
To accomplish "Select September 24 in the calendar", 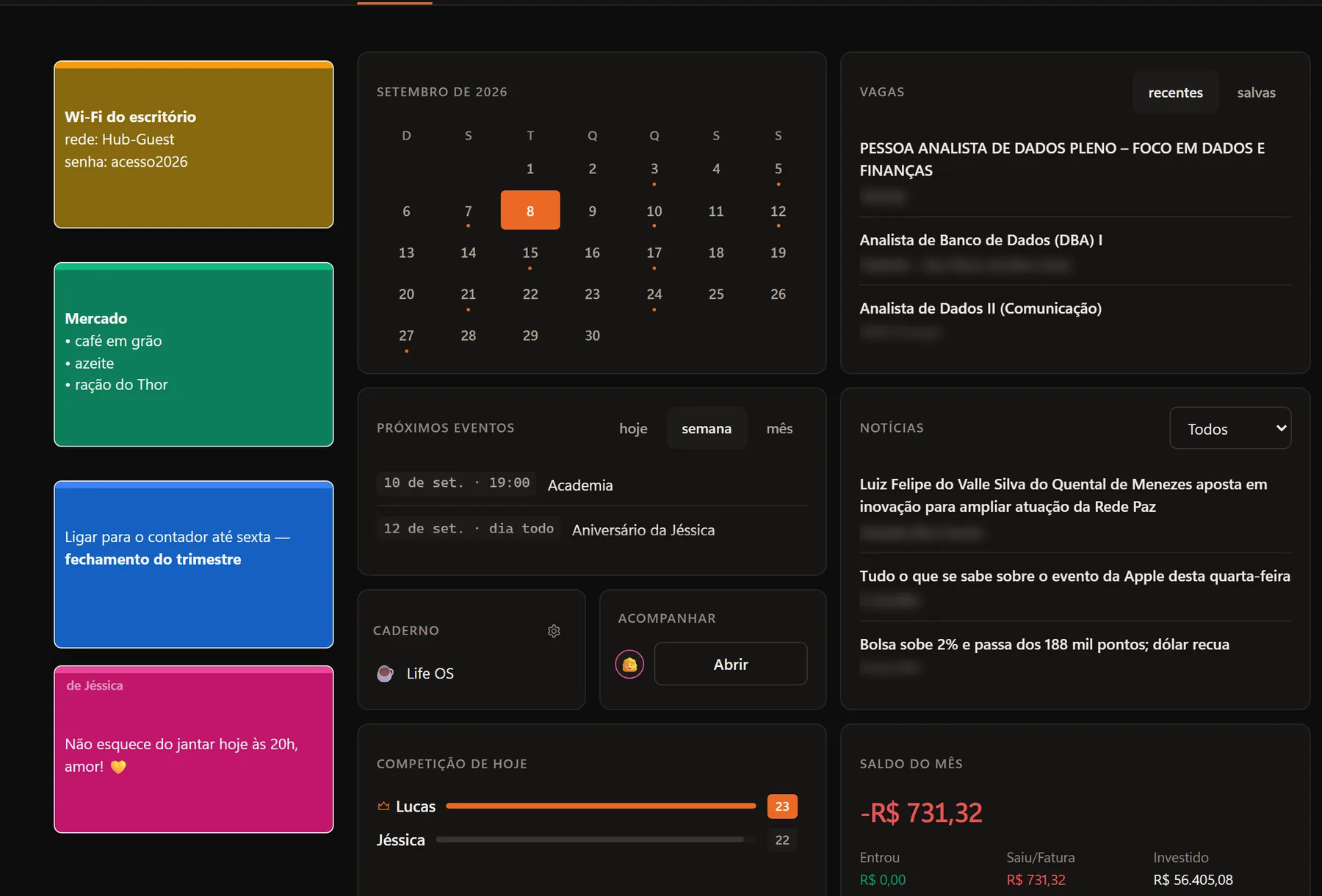I will point(654,295).
